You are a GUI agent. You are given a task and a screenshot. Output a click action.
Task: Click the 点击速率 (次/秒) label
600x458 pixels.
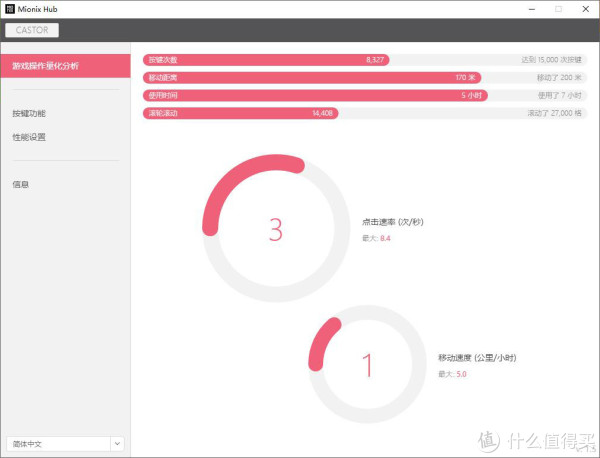393,222
